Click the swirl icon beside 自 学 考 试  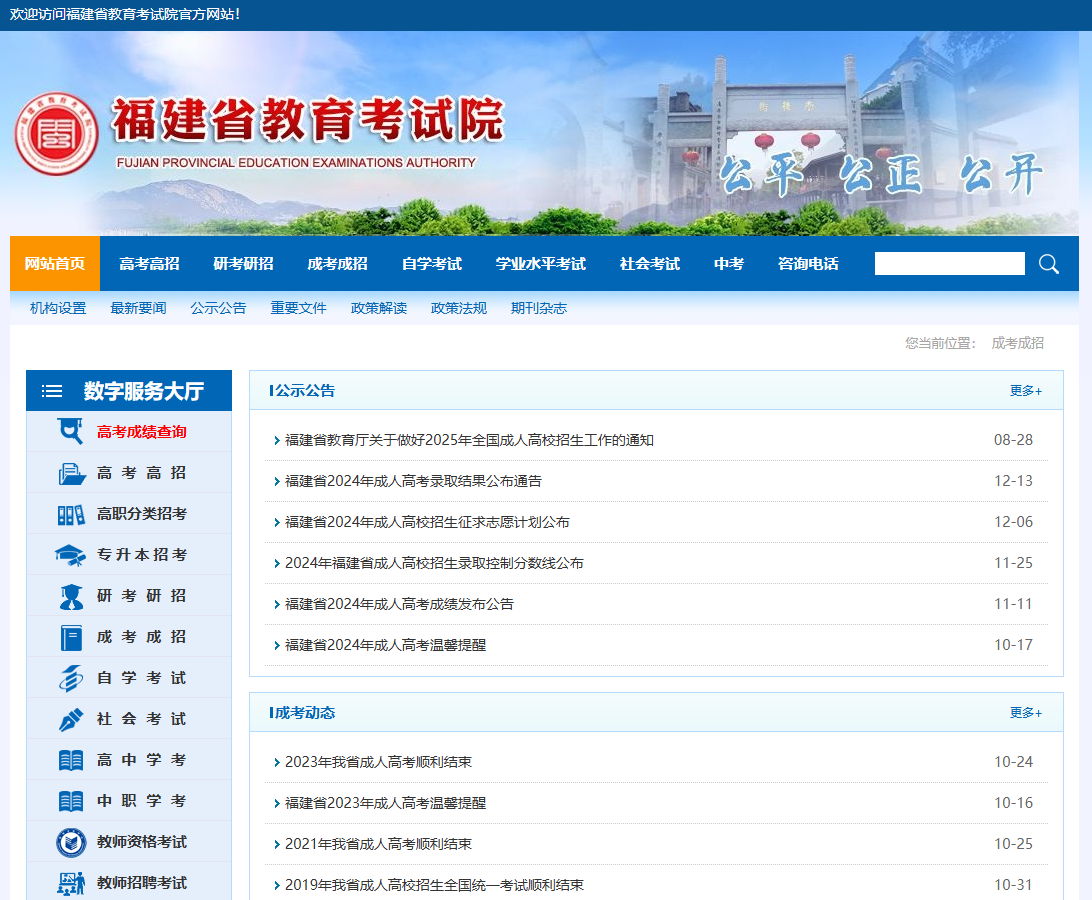click(71, 678)
